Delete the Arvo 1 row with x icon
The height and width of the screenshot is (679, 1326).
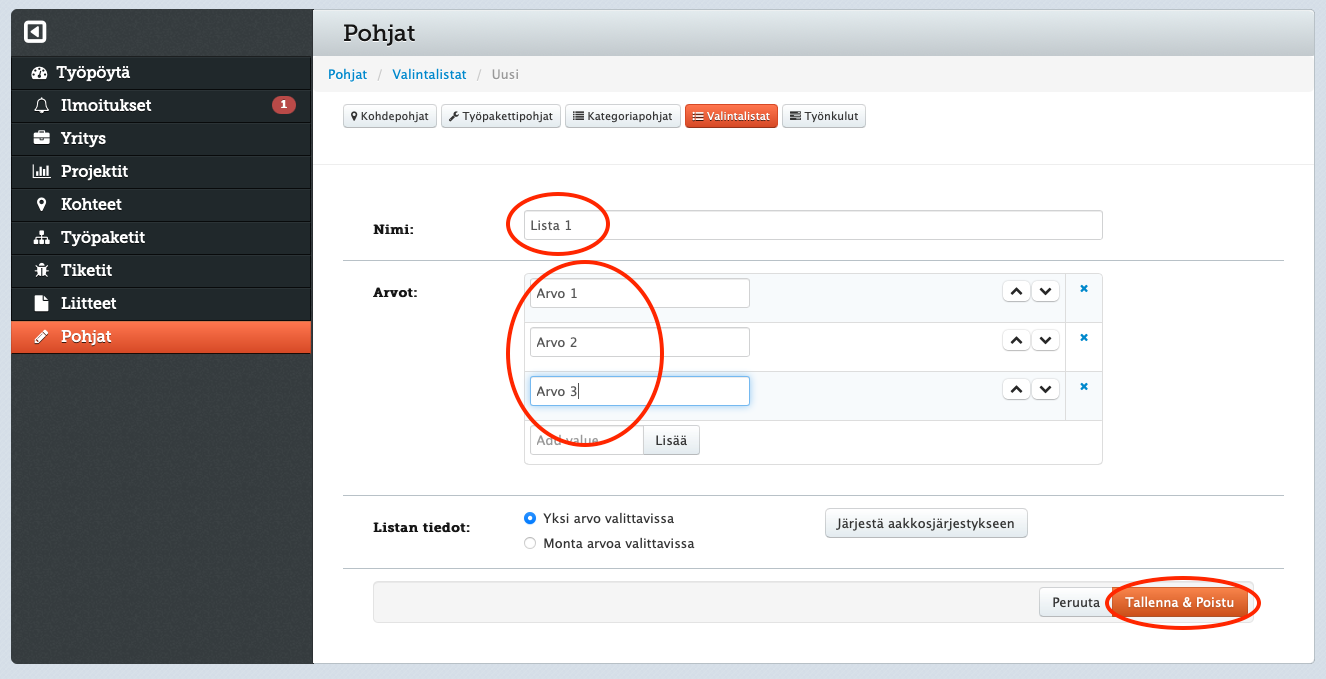pos(1083,289)
